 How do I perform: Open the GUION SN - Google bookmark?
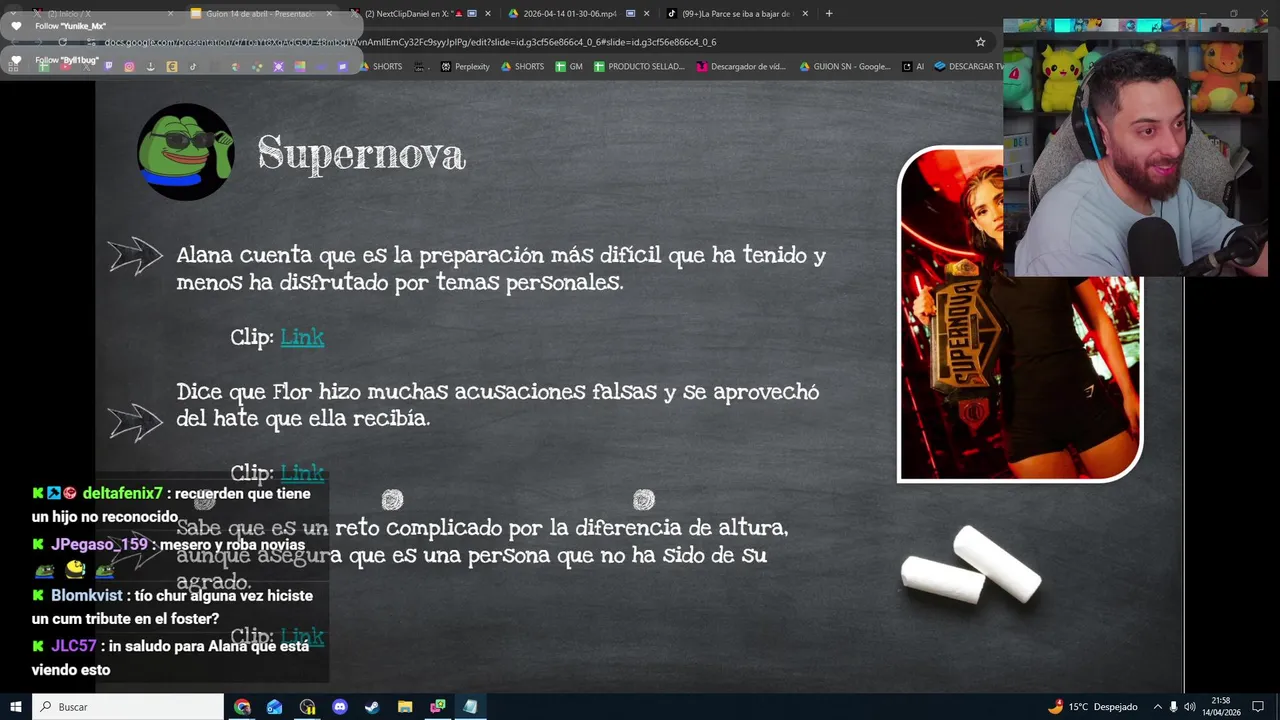845,66
